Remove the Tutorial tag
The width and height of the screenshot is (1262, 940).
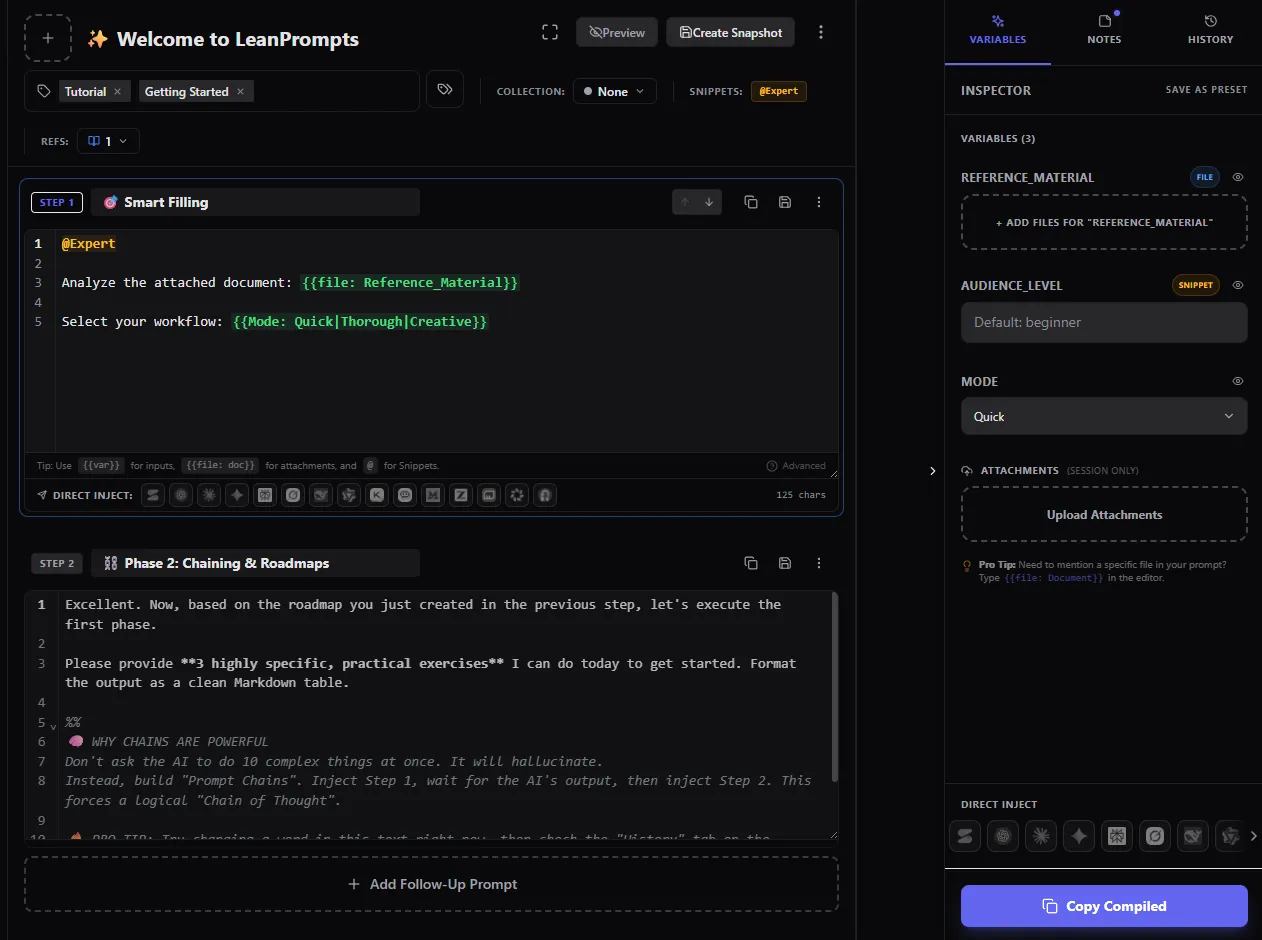click(x=117, y=92)
